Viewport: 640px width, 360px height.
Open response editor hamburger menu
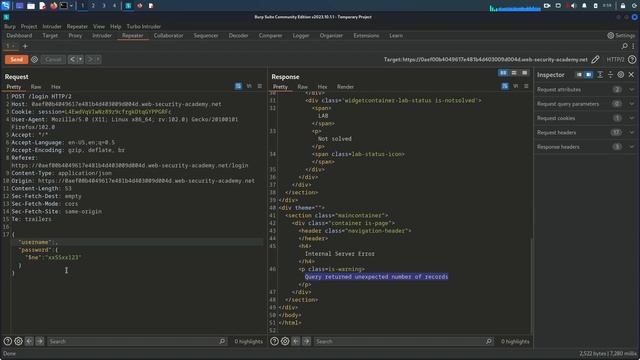click(526, 86)
